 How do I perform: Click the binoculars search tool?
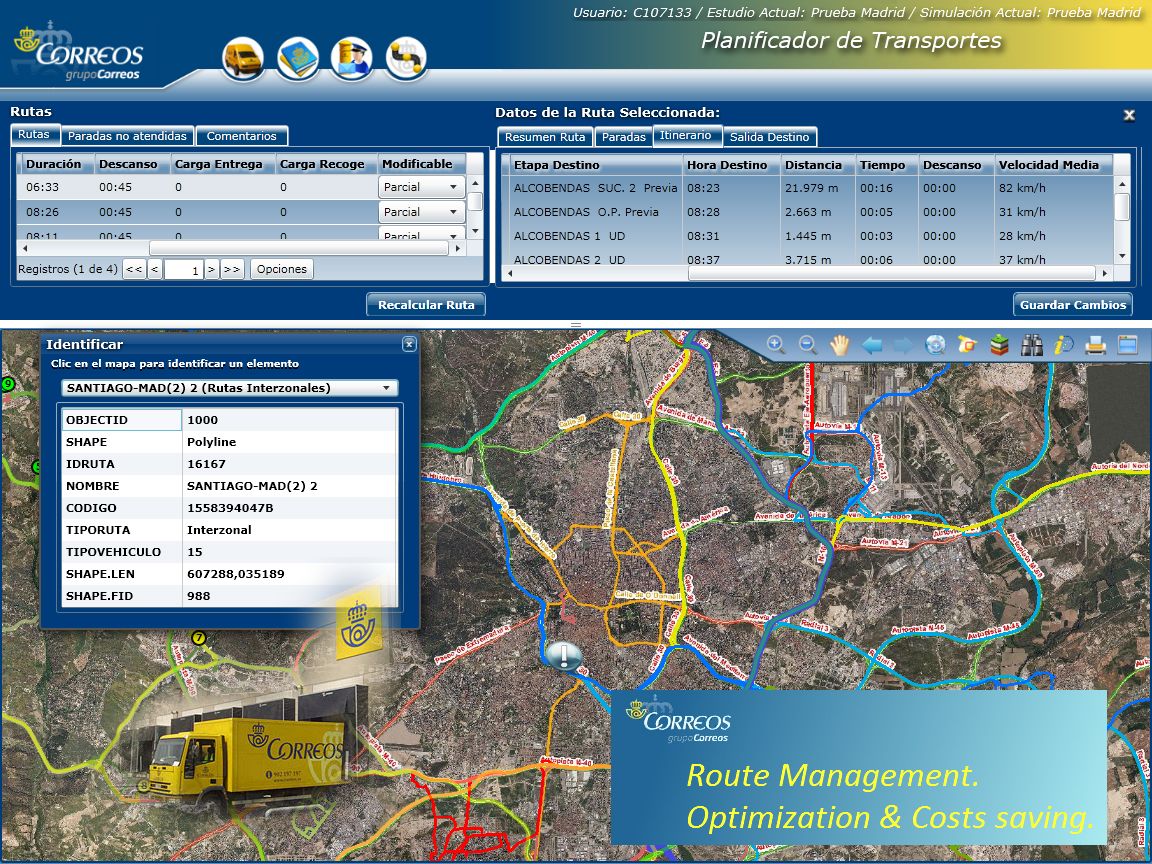pos(1031,345)
